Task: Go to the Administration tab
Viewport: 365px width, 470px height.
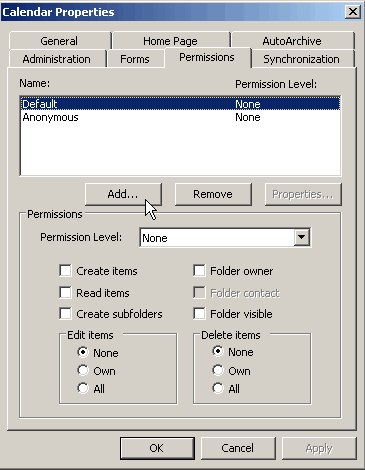Action: pos(57,59)
